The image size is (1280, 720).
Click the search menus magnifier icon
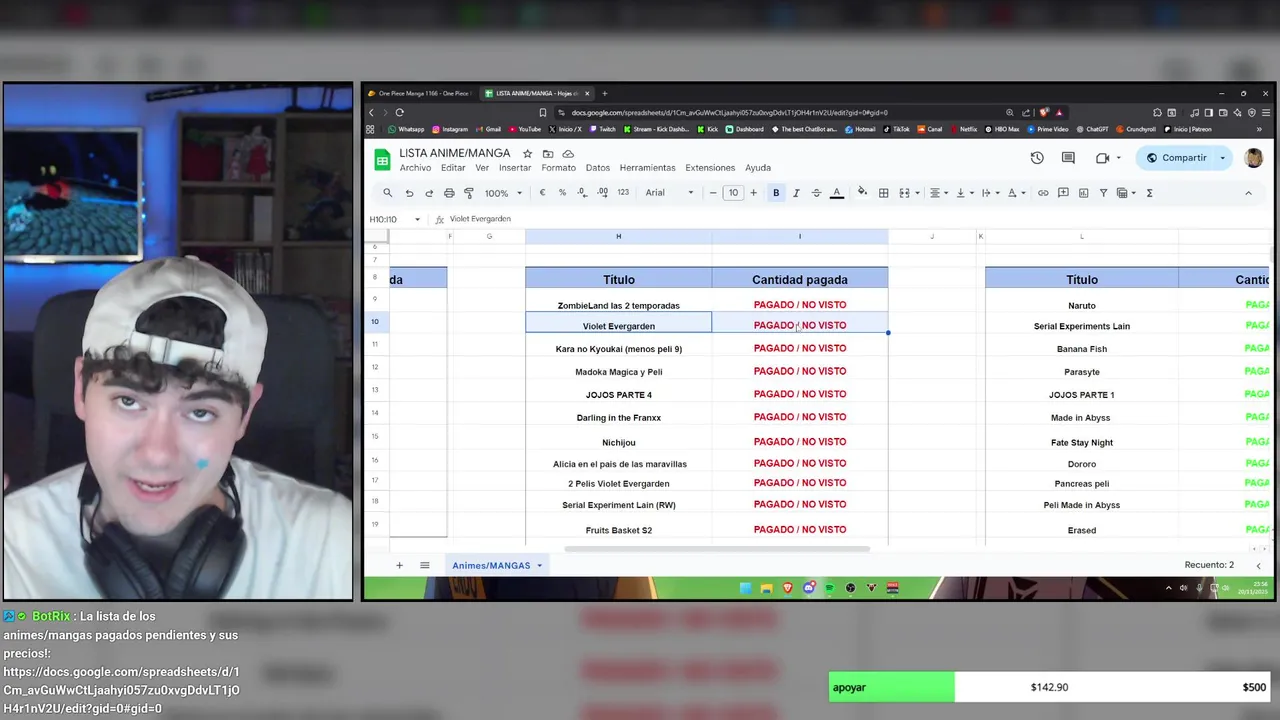pos(387,193)
